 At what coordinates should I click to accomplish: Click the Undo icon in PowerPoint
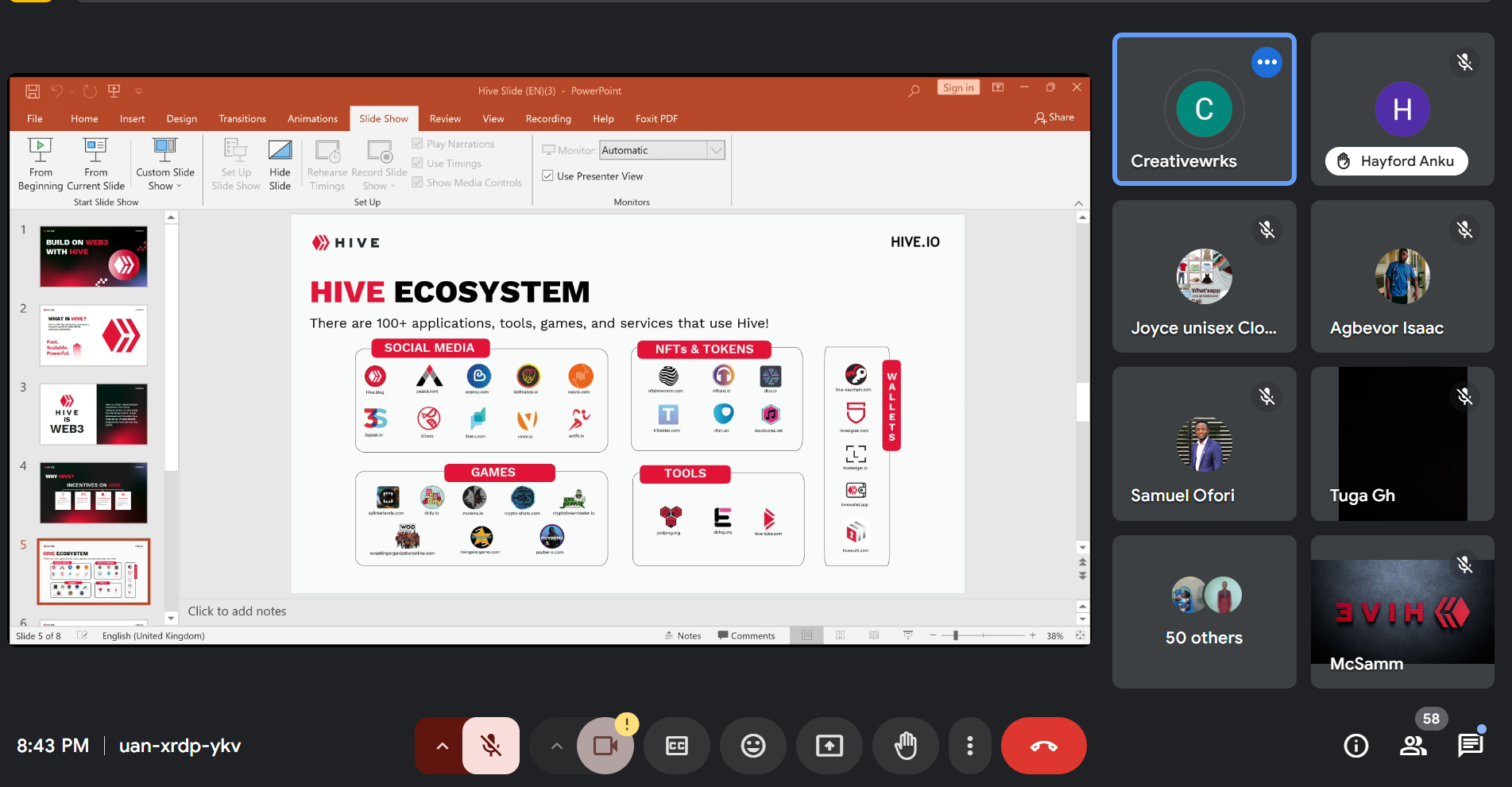[56, 91]
